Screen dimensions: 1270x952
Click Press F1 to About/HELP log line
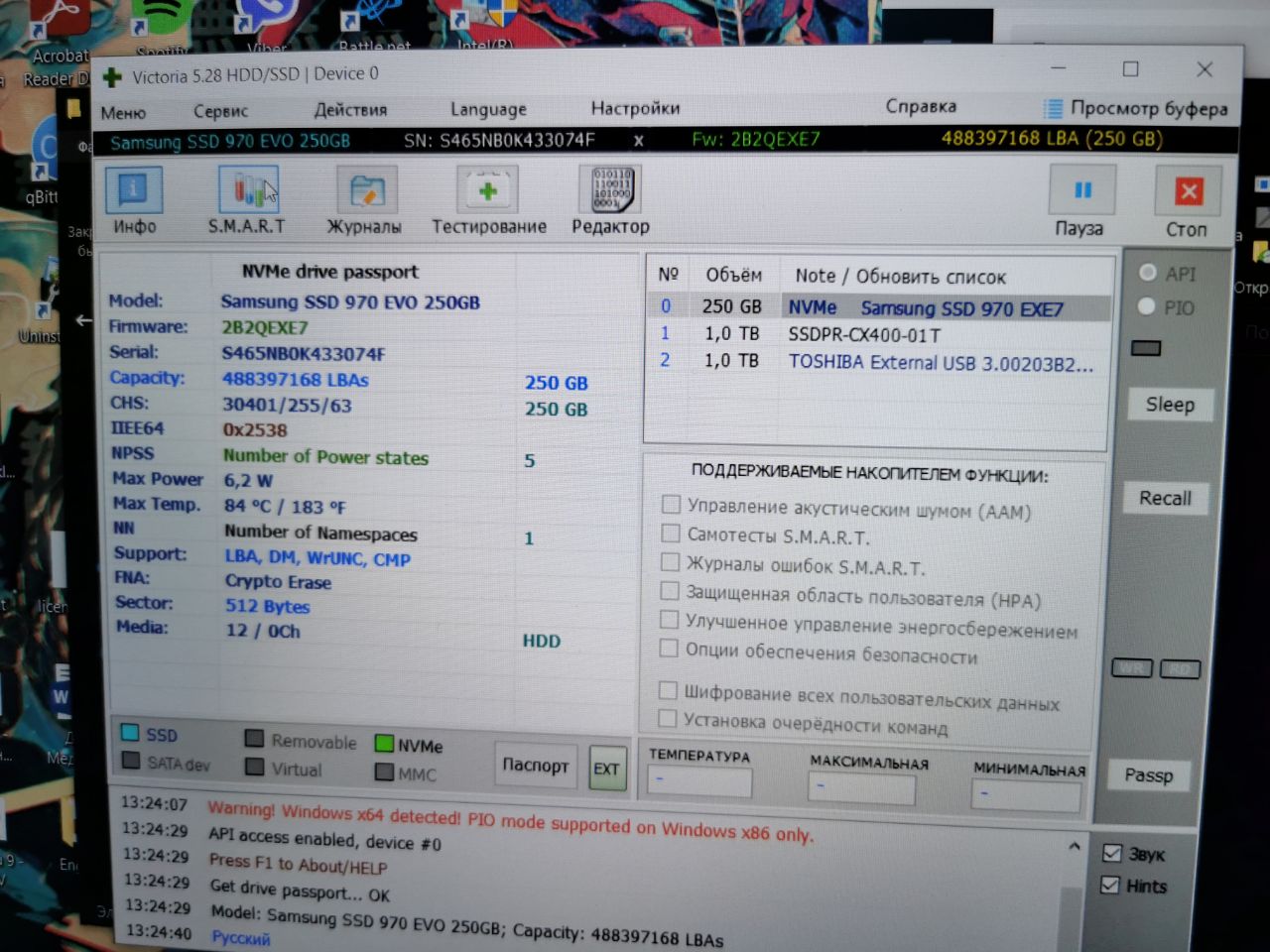298,864
